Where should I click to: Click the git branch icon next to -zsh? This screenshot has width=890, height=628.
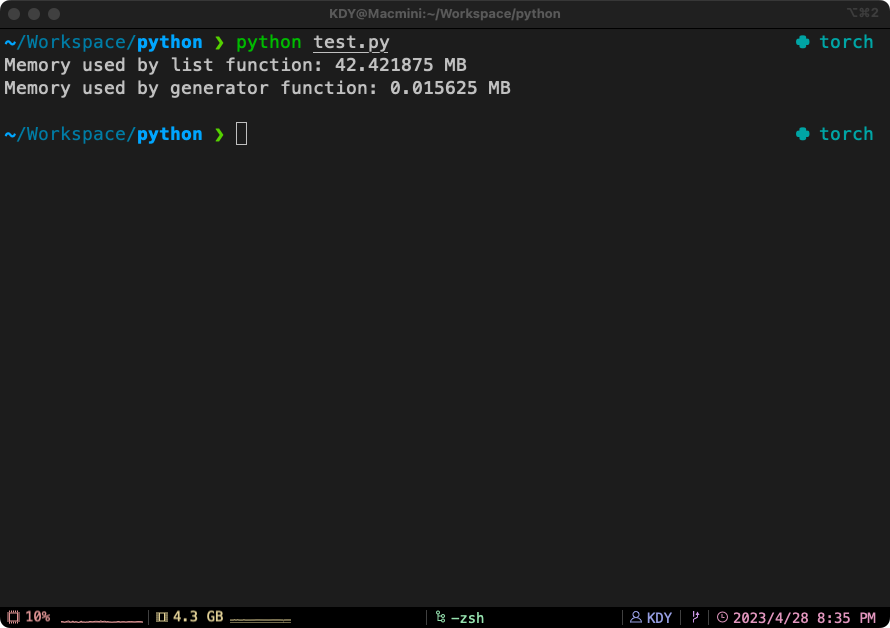[440, 617]
